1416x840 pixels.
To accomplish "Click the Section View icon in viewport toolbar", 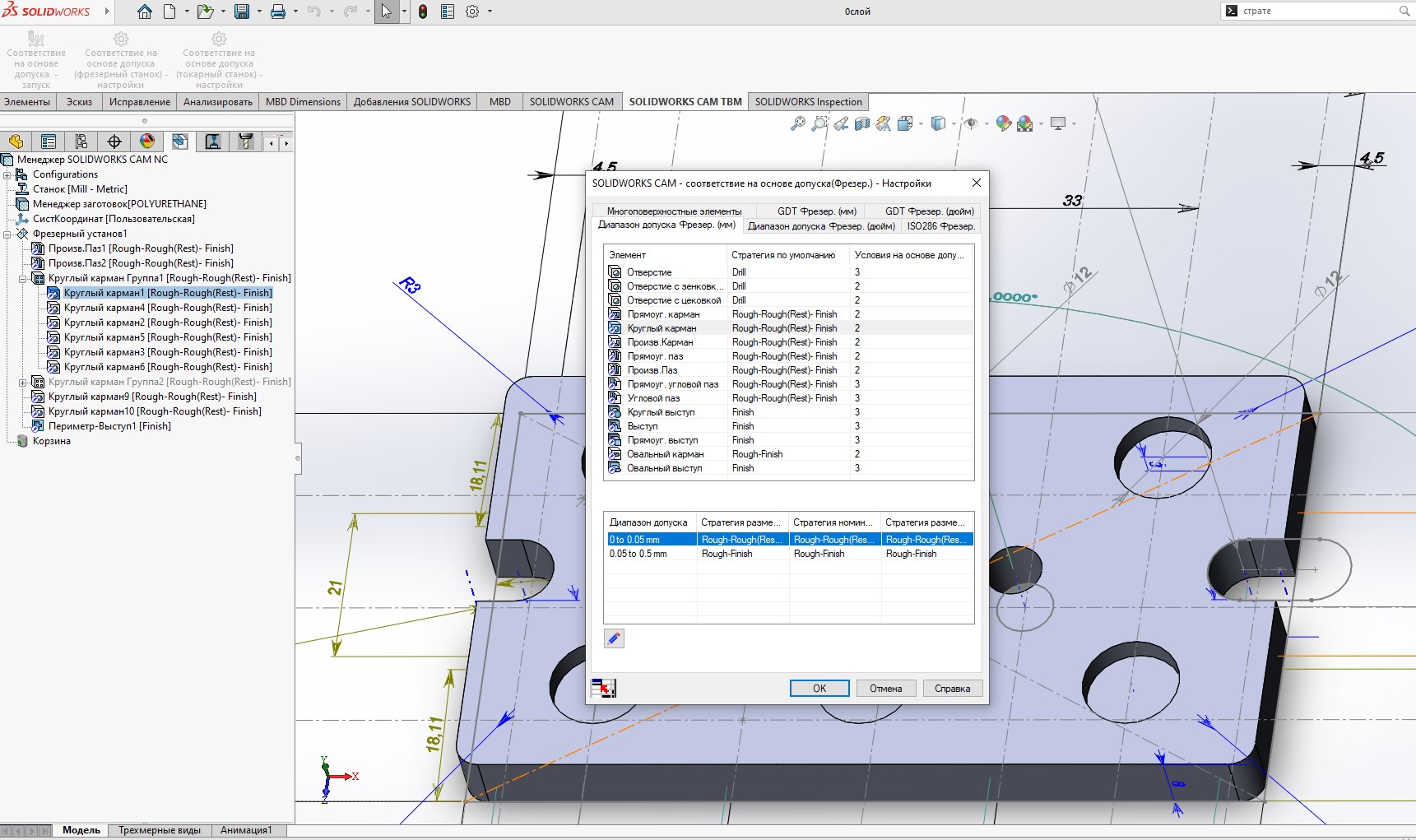I will [862, 123].
